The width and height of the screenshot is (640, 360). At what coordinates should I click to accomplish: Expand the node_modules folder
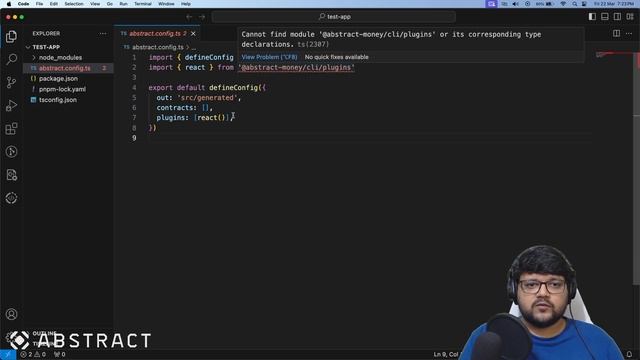point(60,58)
